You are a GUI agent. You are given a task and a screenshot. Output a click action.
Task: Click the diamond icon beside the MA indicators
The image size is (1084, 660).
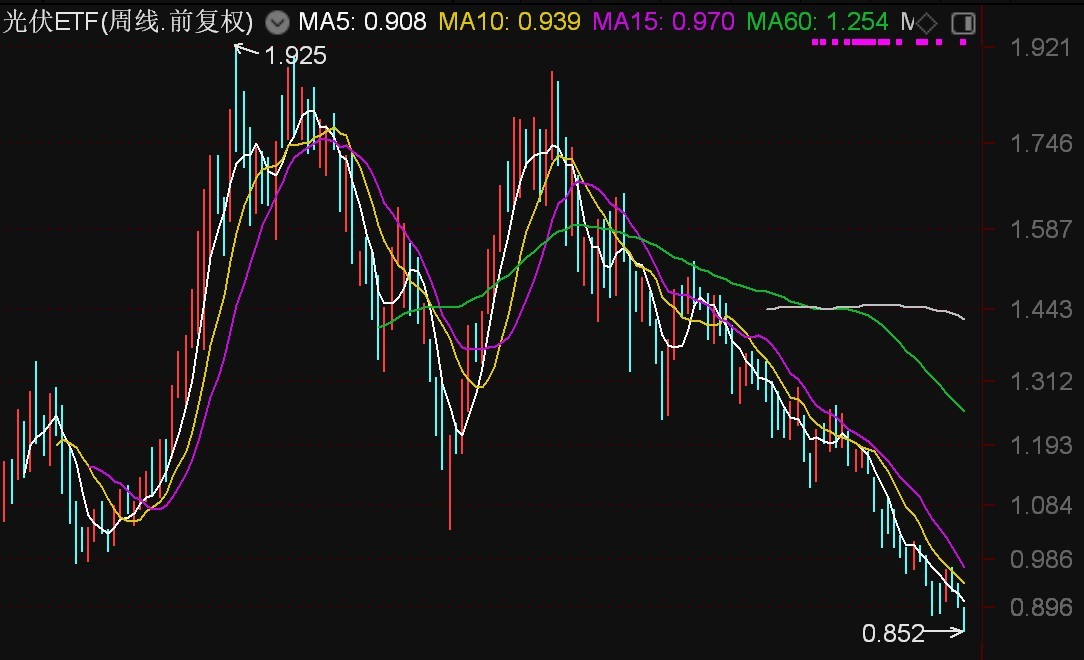(x=928, y=22)
